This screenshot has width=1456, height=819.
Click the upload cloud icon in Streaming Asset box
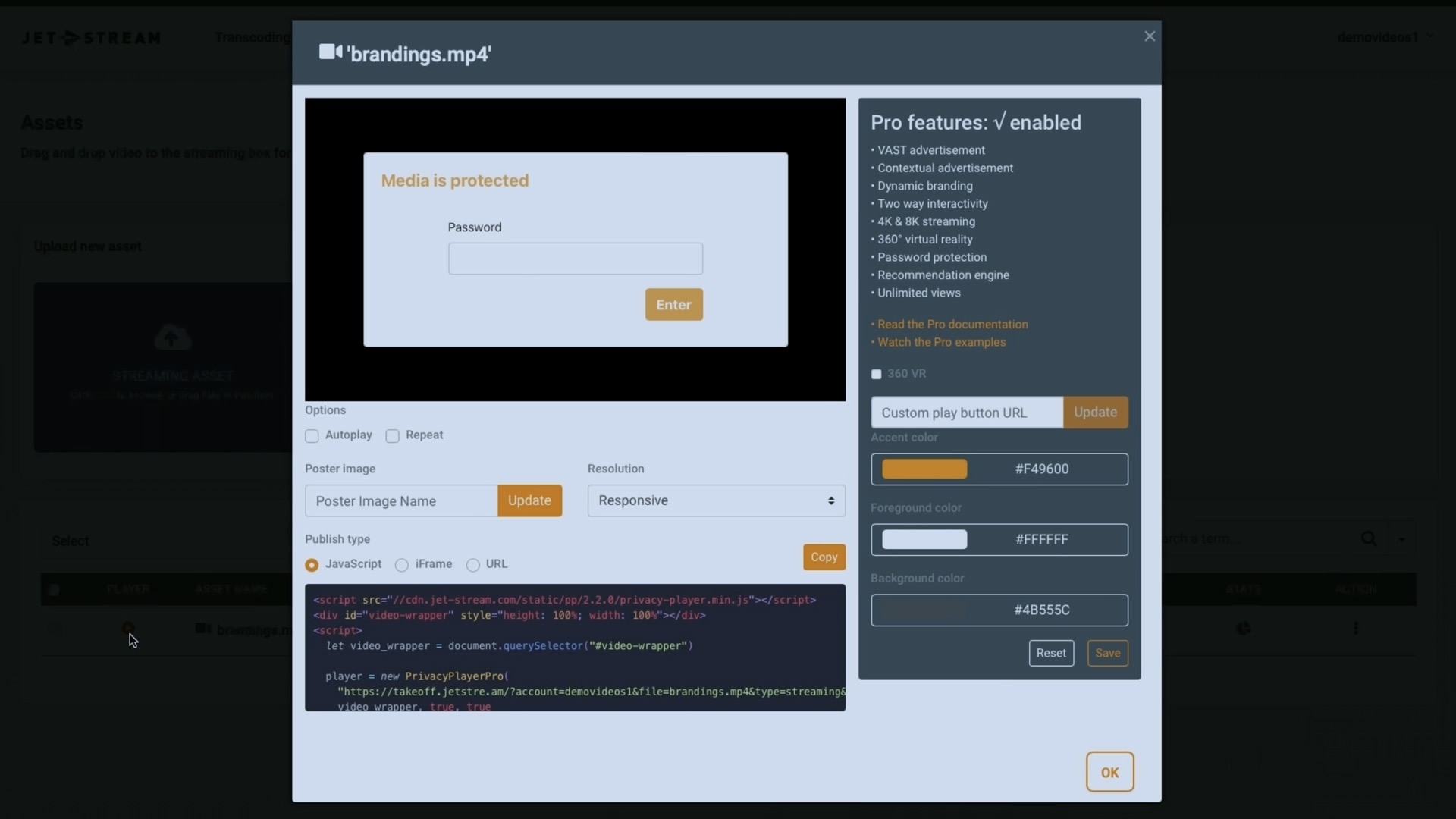click(171, 337)
